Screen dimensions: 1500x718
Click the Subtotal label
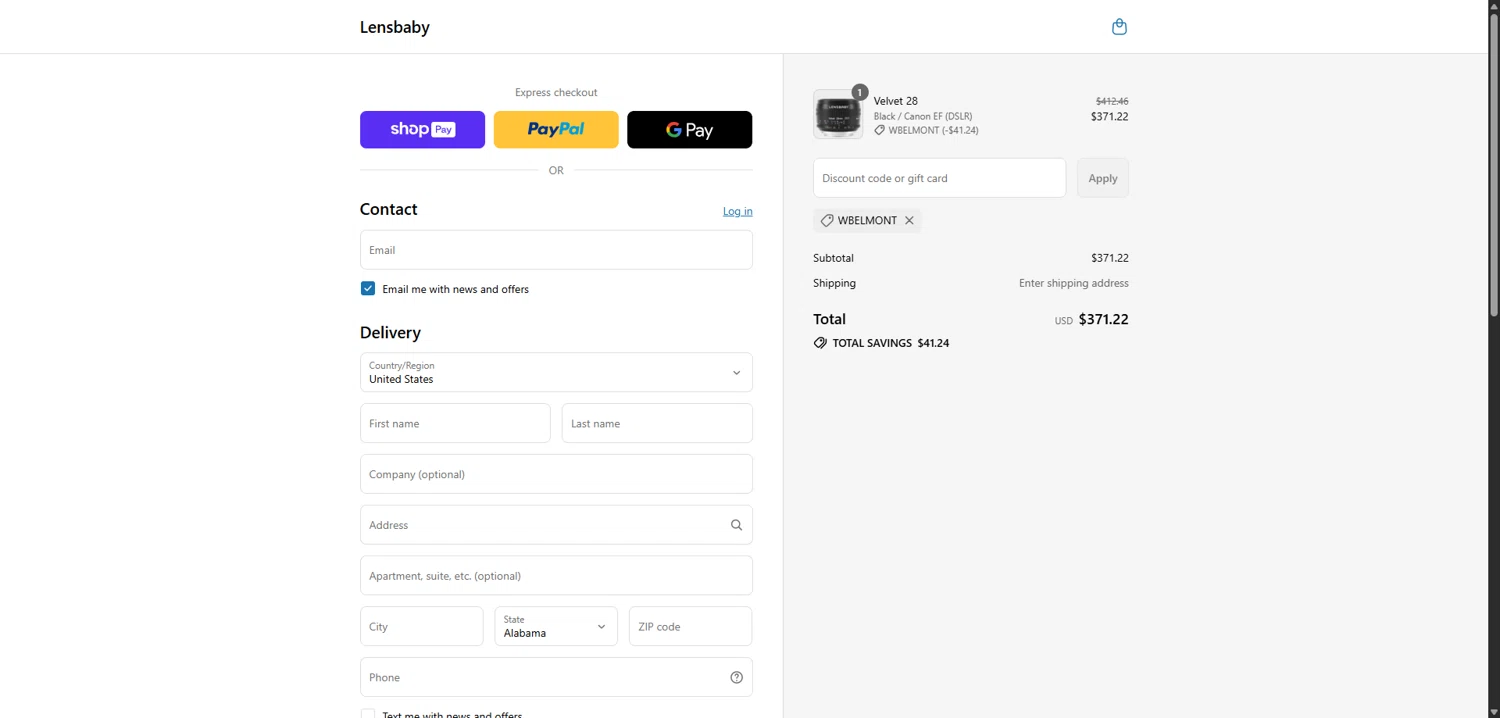click(x=833, y=258)
